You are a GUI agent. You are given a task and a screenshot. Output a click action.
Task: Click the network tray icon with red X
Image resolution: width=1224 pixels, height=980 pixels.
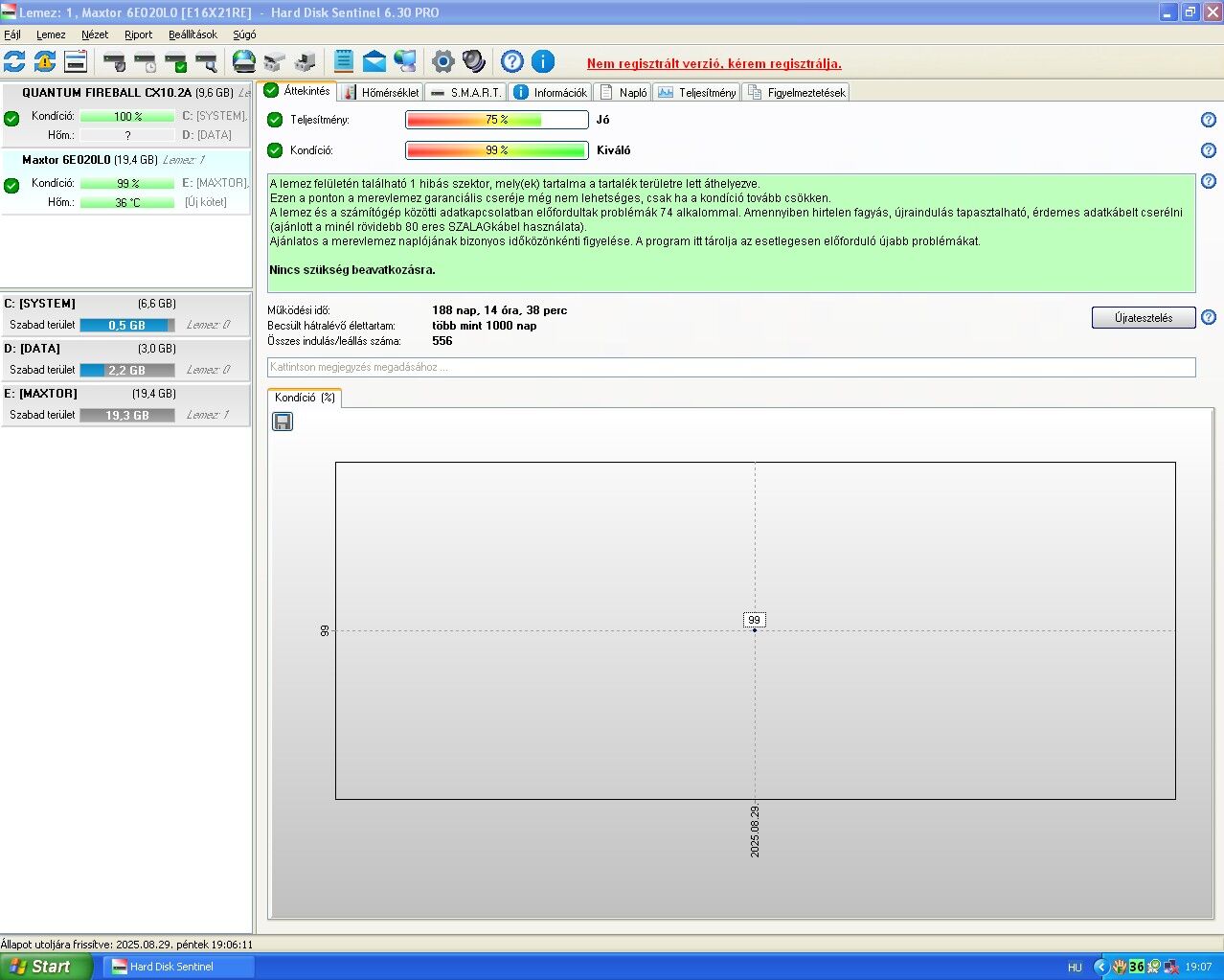1170,967
